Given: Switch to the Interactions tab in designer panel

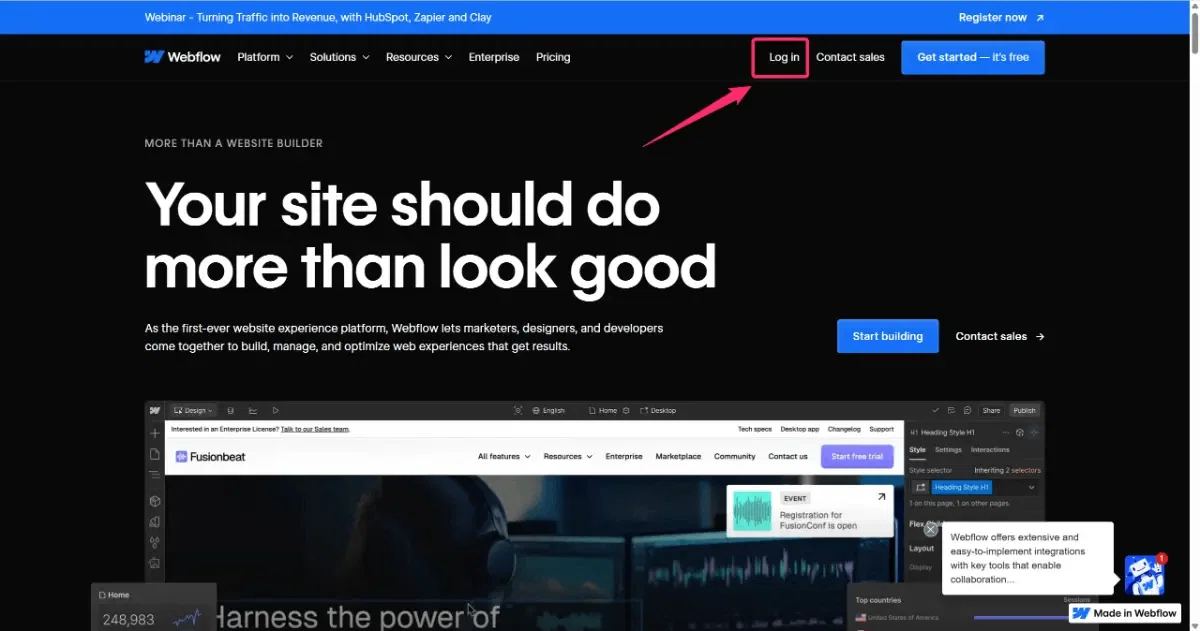Looking at the screenshot, I should point(990,450).
